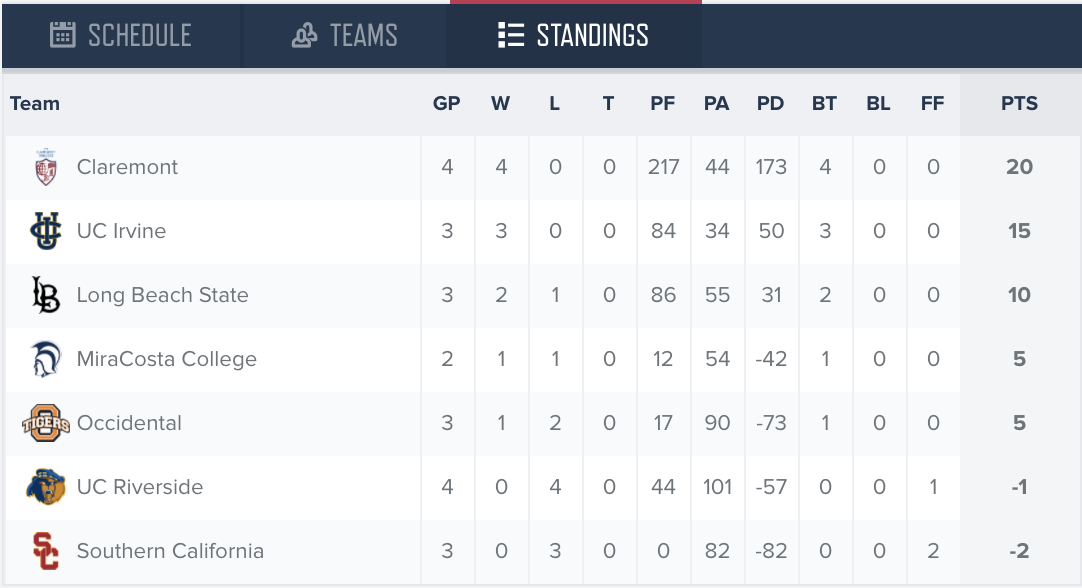Click the PD column header

770,104
